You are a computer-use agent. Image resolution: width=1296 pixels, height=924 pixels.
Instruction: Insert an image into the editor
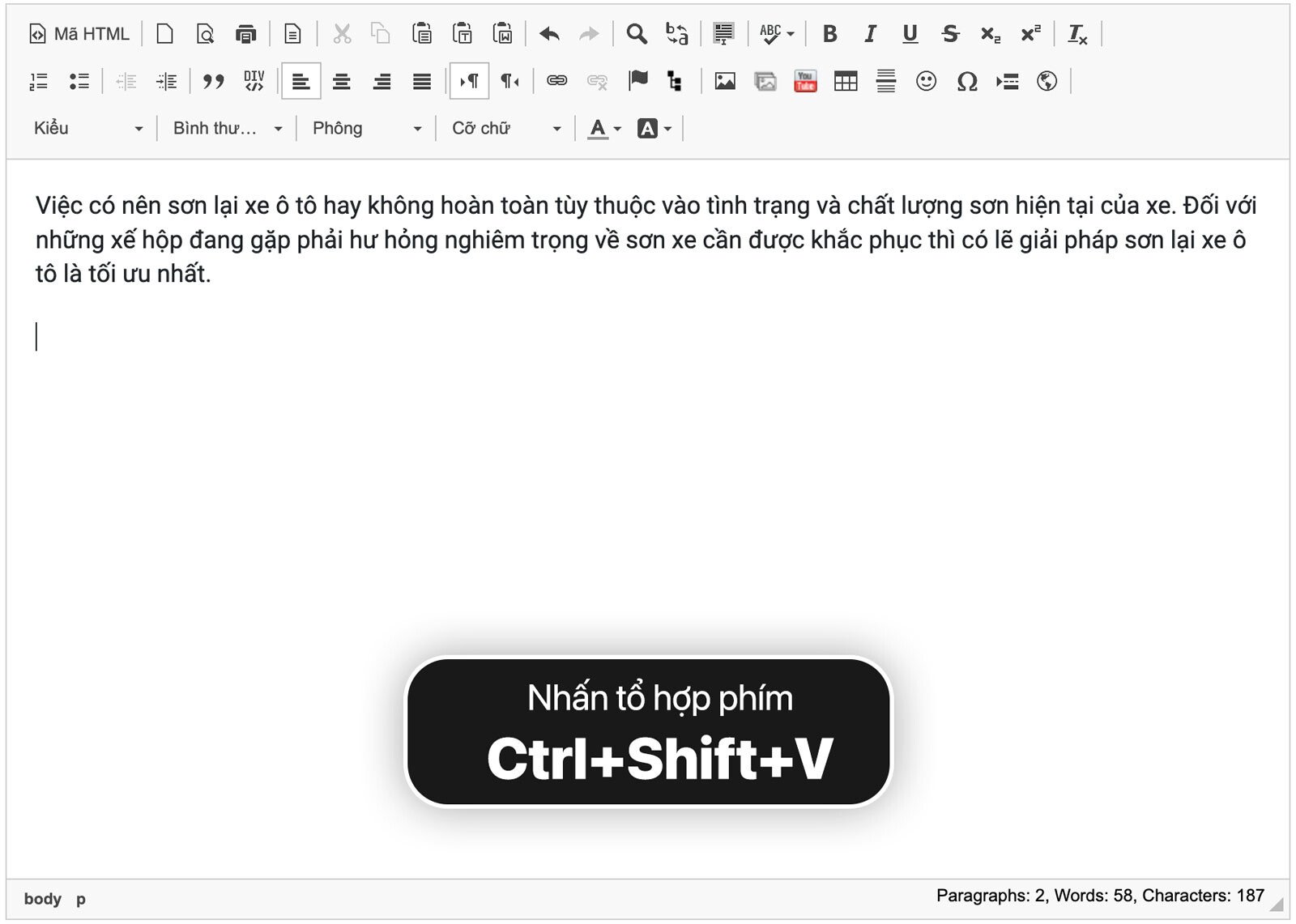[725, 81]
